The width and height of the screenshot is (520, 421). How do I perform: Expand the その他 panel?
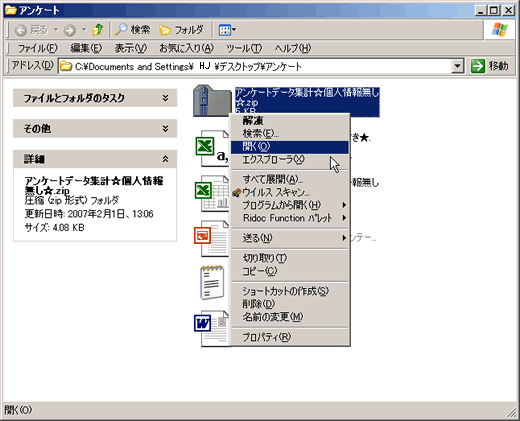[95, 129]
